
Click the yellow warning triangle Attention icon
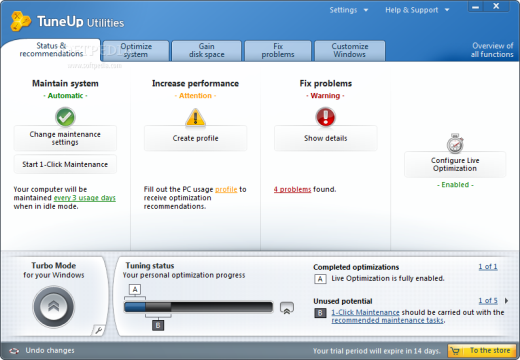click(x=196, y=117)
